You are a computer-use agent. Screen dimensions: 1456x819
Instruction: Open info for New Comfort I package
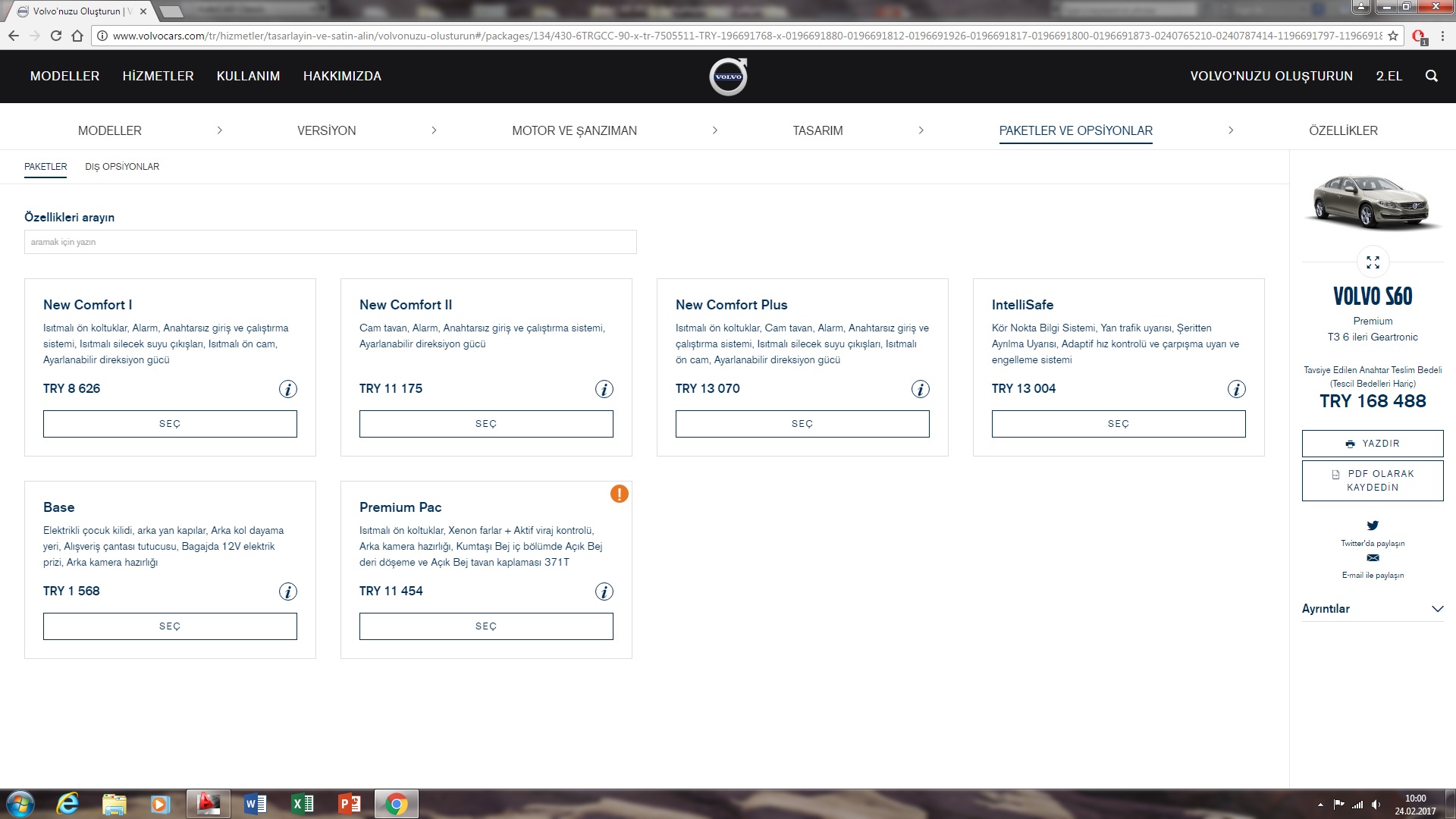[288, 389]
